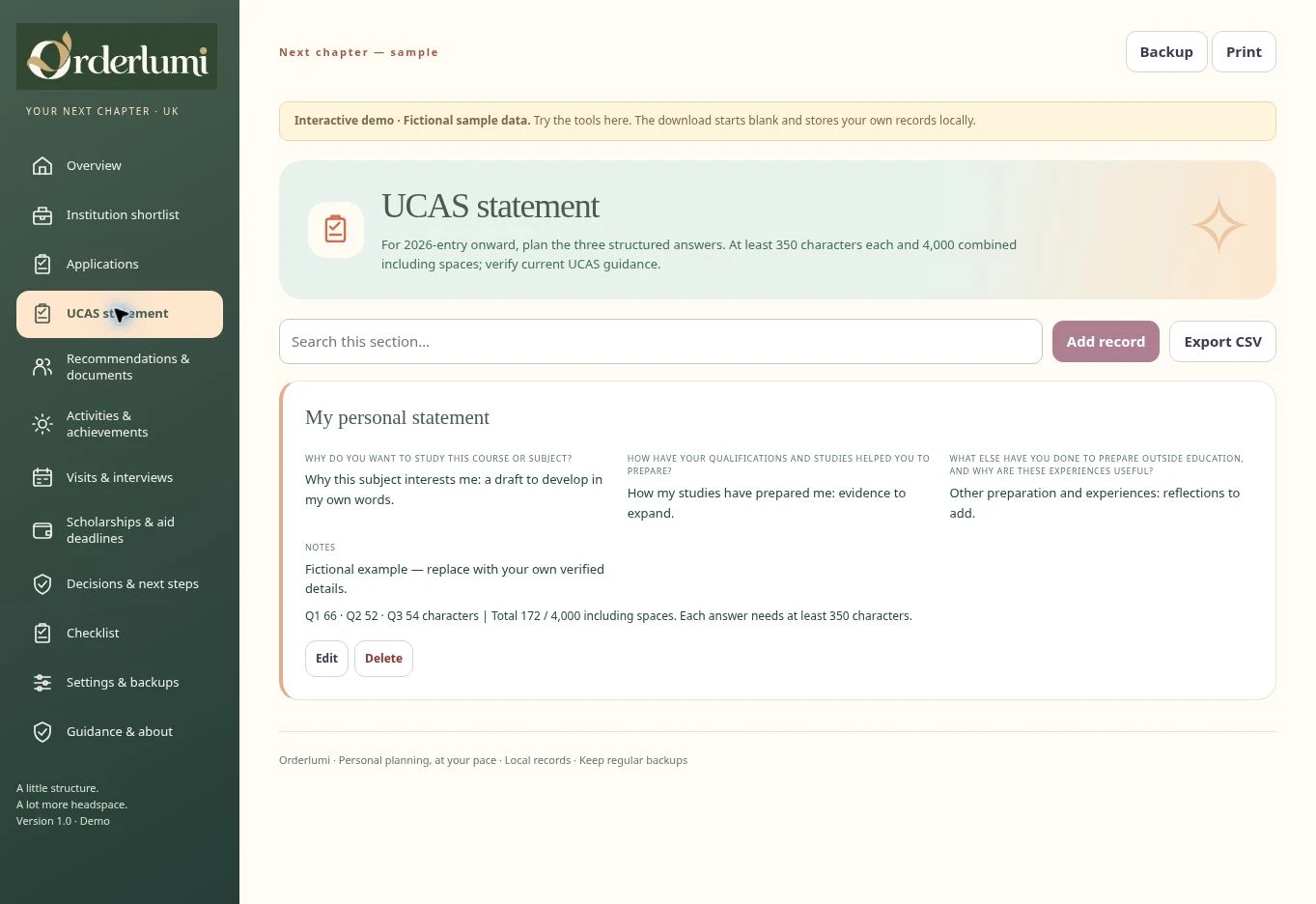
Task: Click the 'UCAS statement' page heading
Action: (x=490, y=207)
